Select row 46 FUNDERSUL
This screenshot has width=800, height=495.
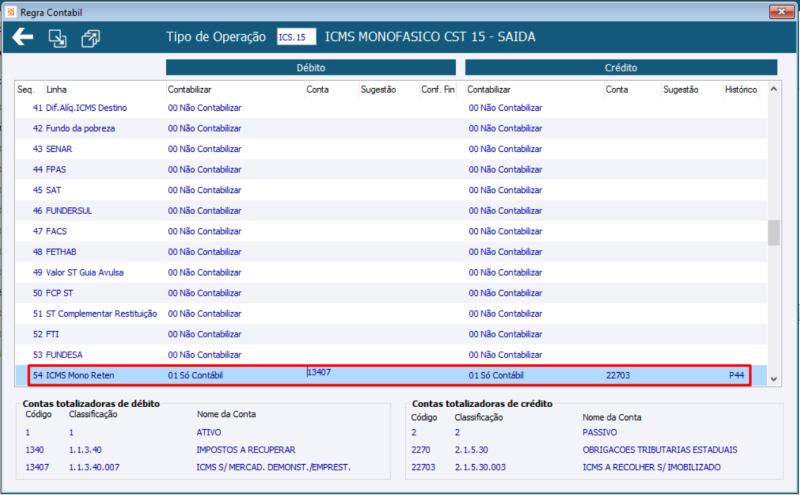(x=391, y=210)
